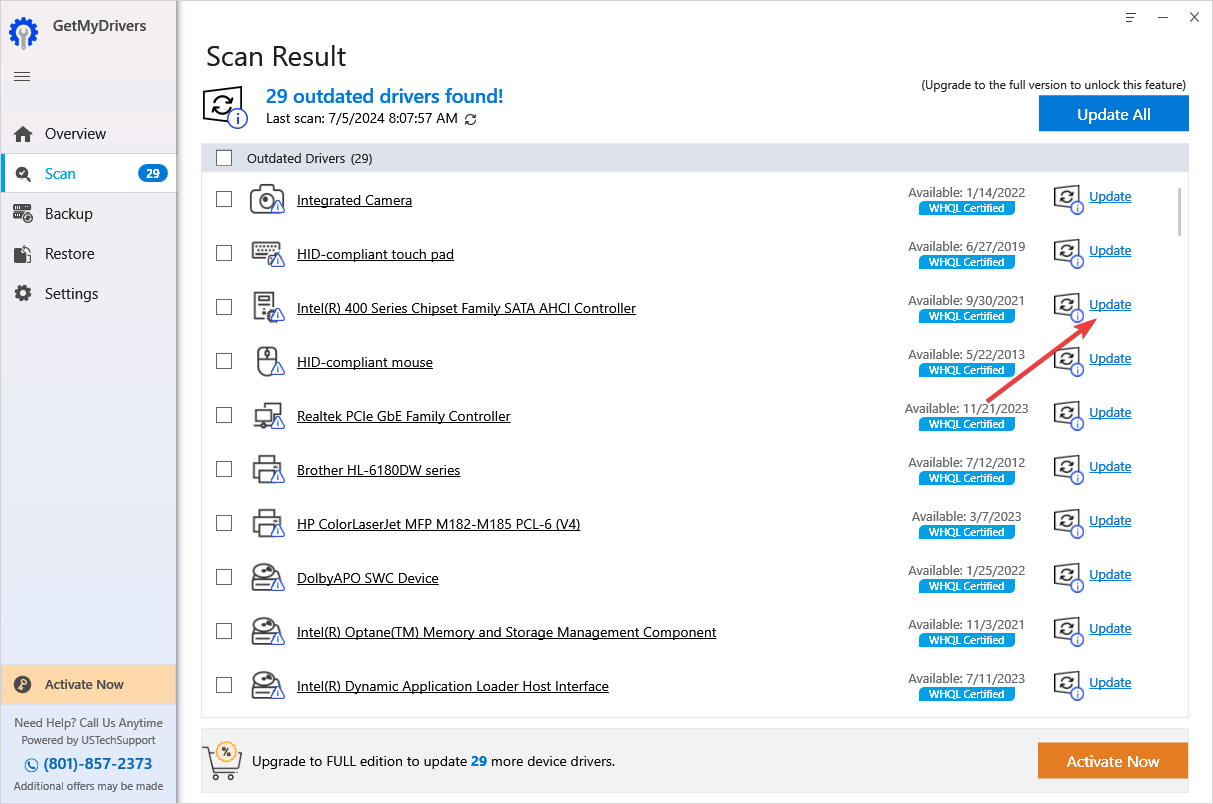
Task: Click Update link for SATA AHCI Controller
Action: 1110,305
